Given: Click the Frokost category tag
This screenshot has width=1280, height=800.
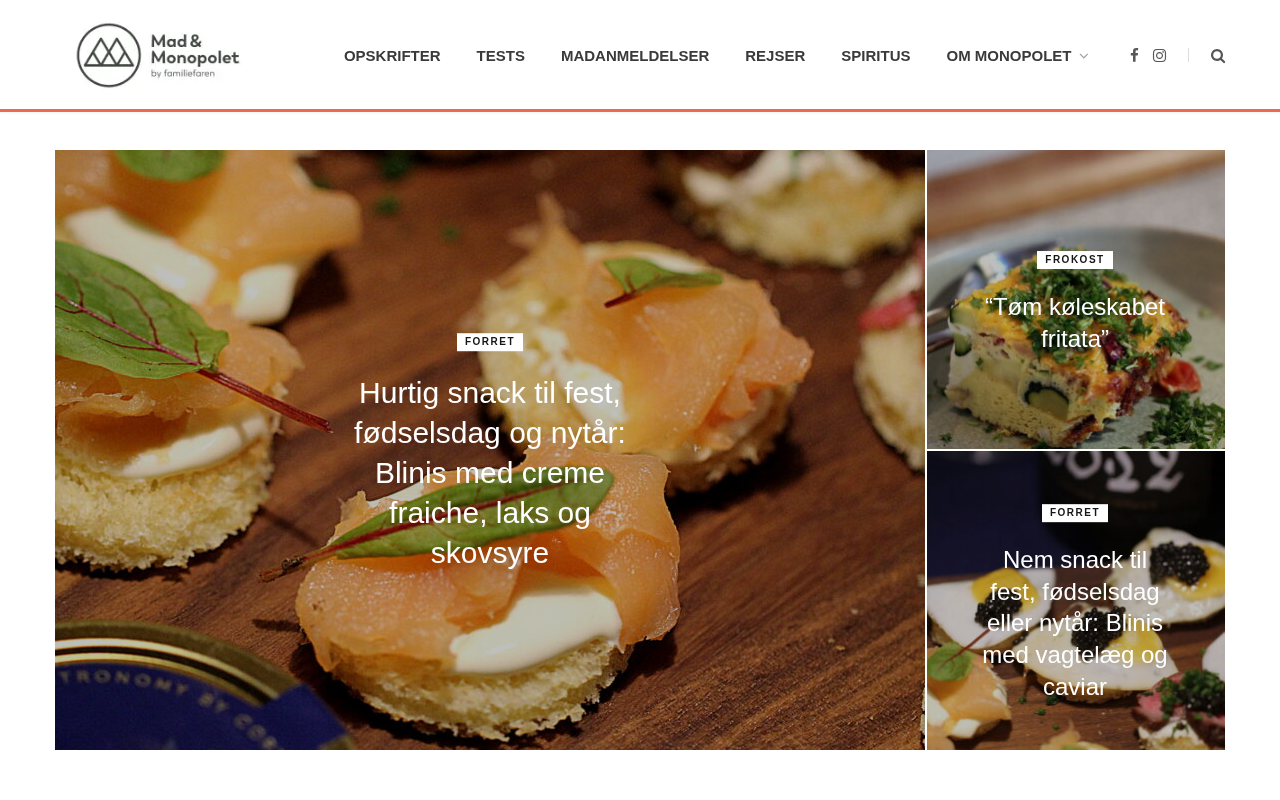Looking at the screenshot, I should click(x=1075, y=260).
